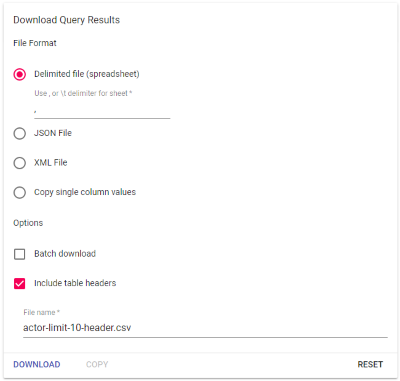Click the 'Batch download' text label
The image size is (400, 381).
click(65, 254)
